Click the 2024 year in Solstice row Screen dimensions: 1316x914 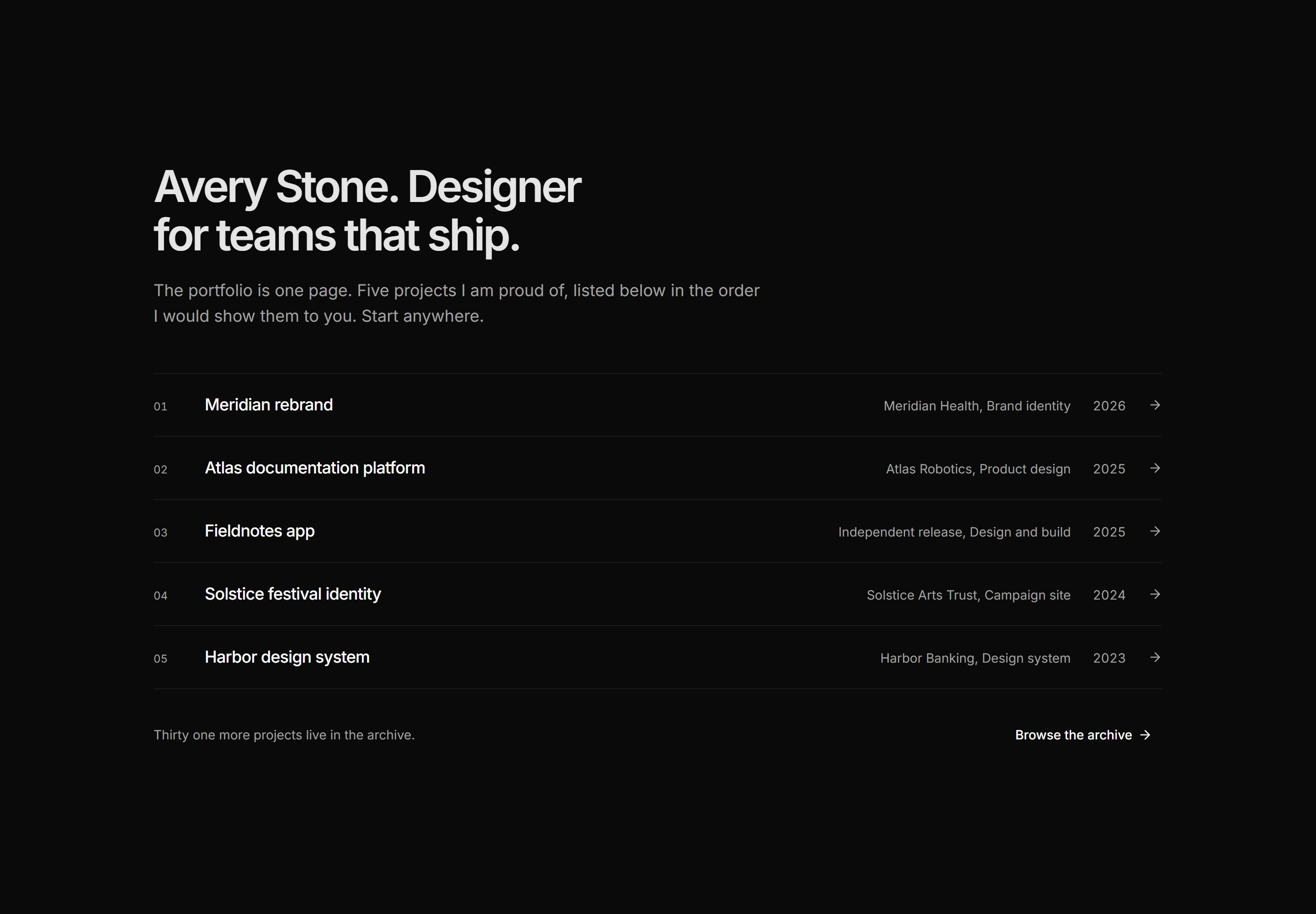point(1109,595)
